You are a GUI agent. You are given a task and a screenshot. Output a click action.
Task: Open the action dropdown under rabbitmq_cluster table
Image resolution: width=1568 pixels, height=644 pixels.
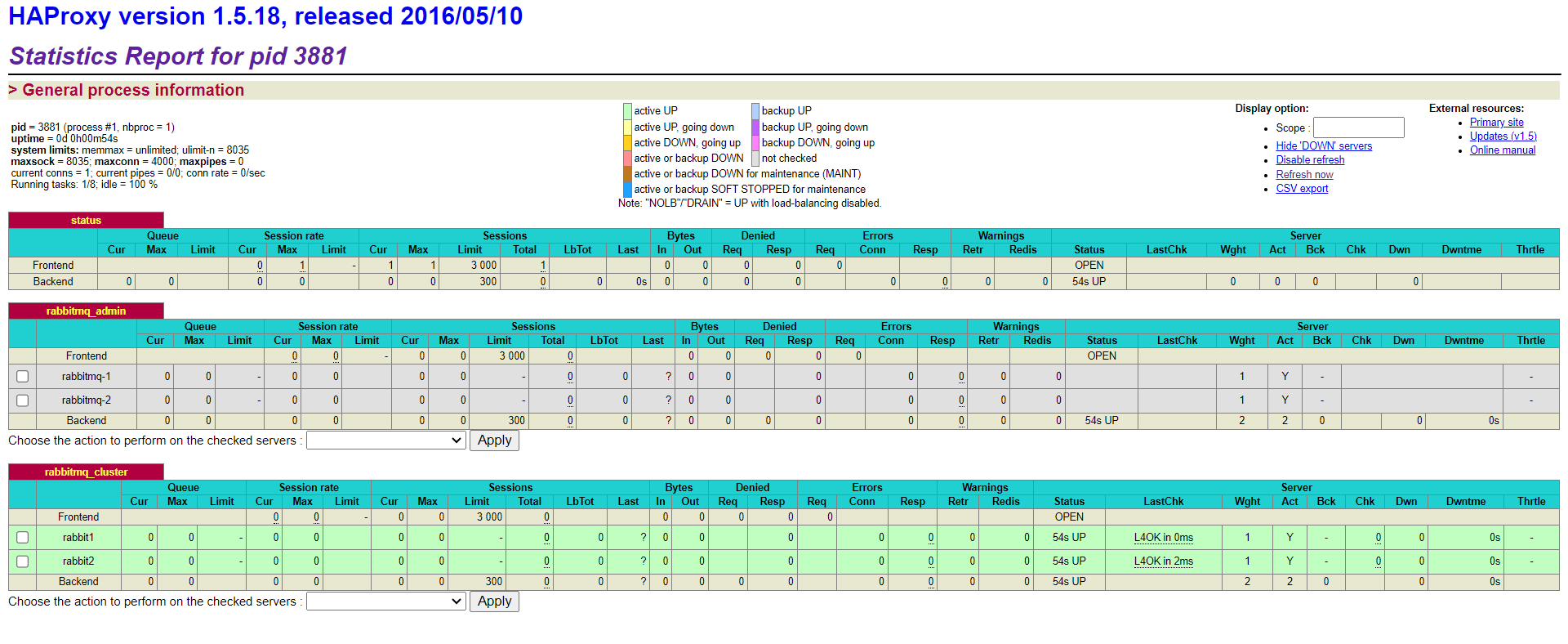tap(385, 602)
